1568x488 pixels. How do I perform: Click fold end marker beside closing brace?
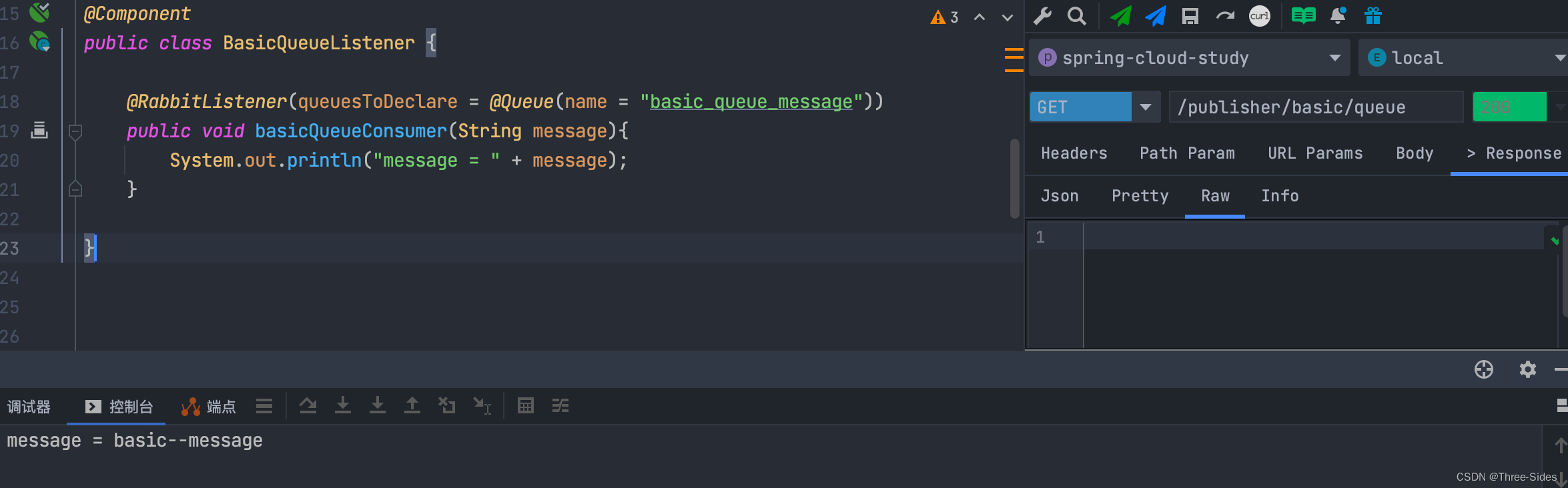[75, 189]
